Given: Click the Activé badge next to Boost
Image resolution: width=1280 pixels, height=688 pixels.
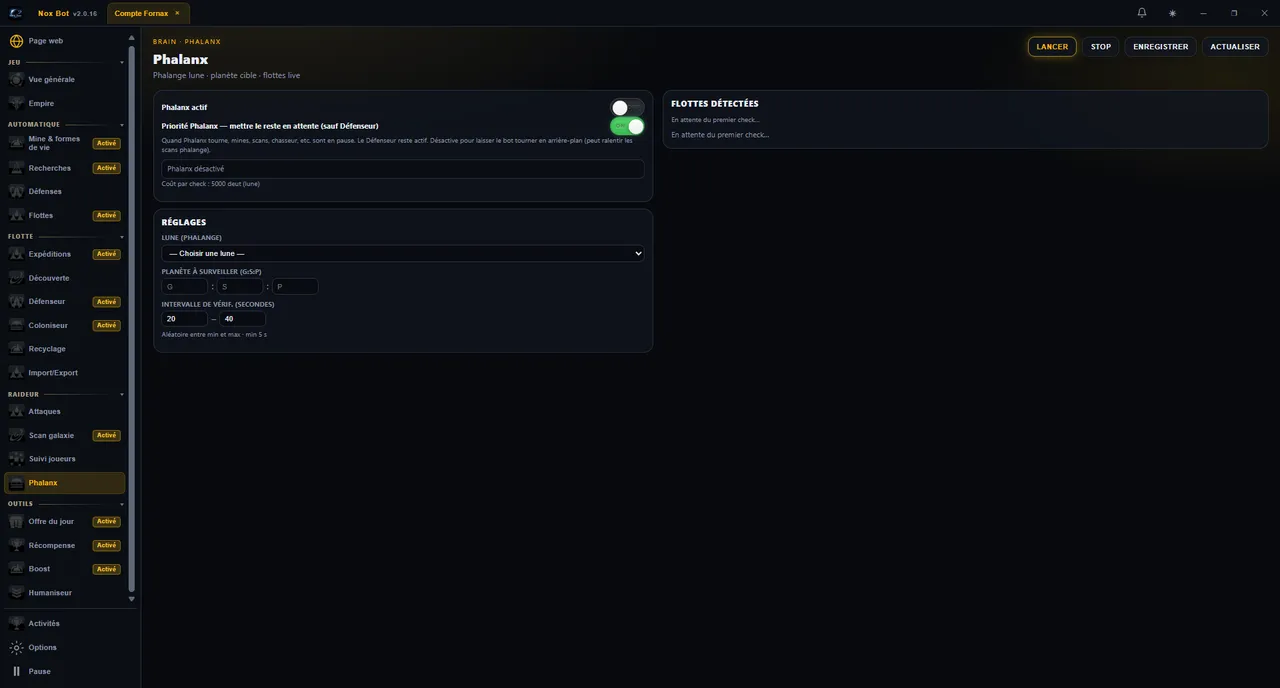Looking at the screenshot, I should point(107,569).
